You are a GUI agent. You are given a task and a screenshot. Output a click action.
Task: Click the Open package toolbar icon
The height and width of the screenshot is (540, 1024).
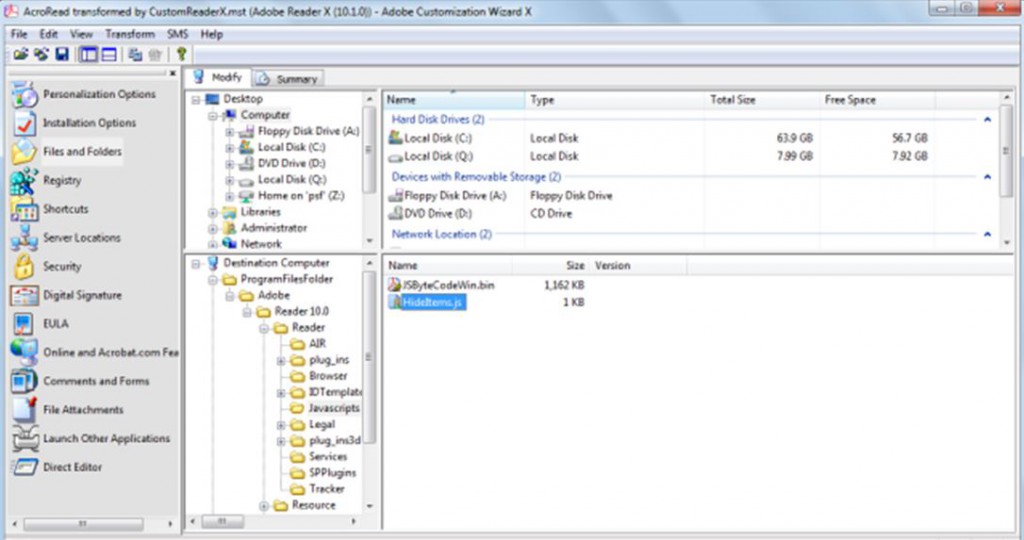coord(21,54)
